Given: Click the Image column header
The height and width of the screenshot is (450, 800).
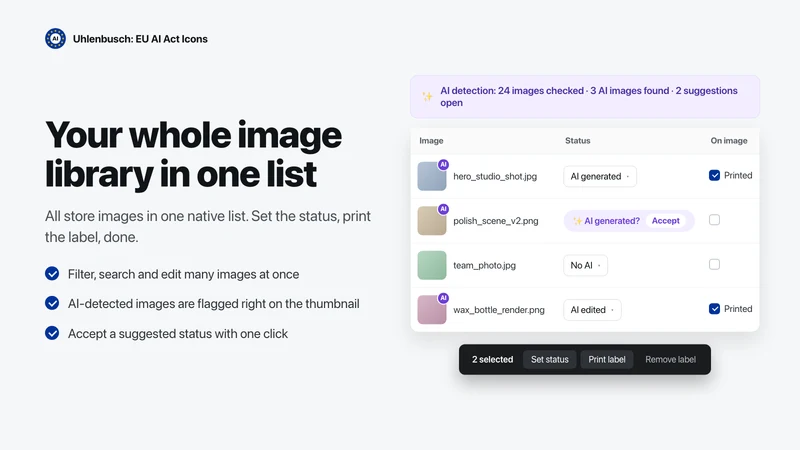Looking at the screenshot, I should 431,141.
